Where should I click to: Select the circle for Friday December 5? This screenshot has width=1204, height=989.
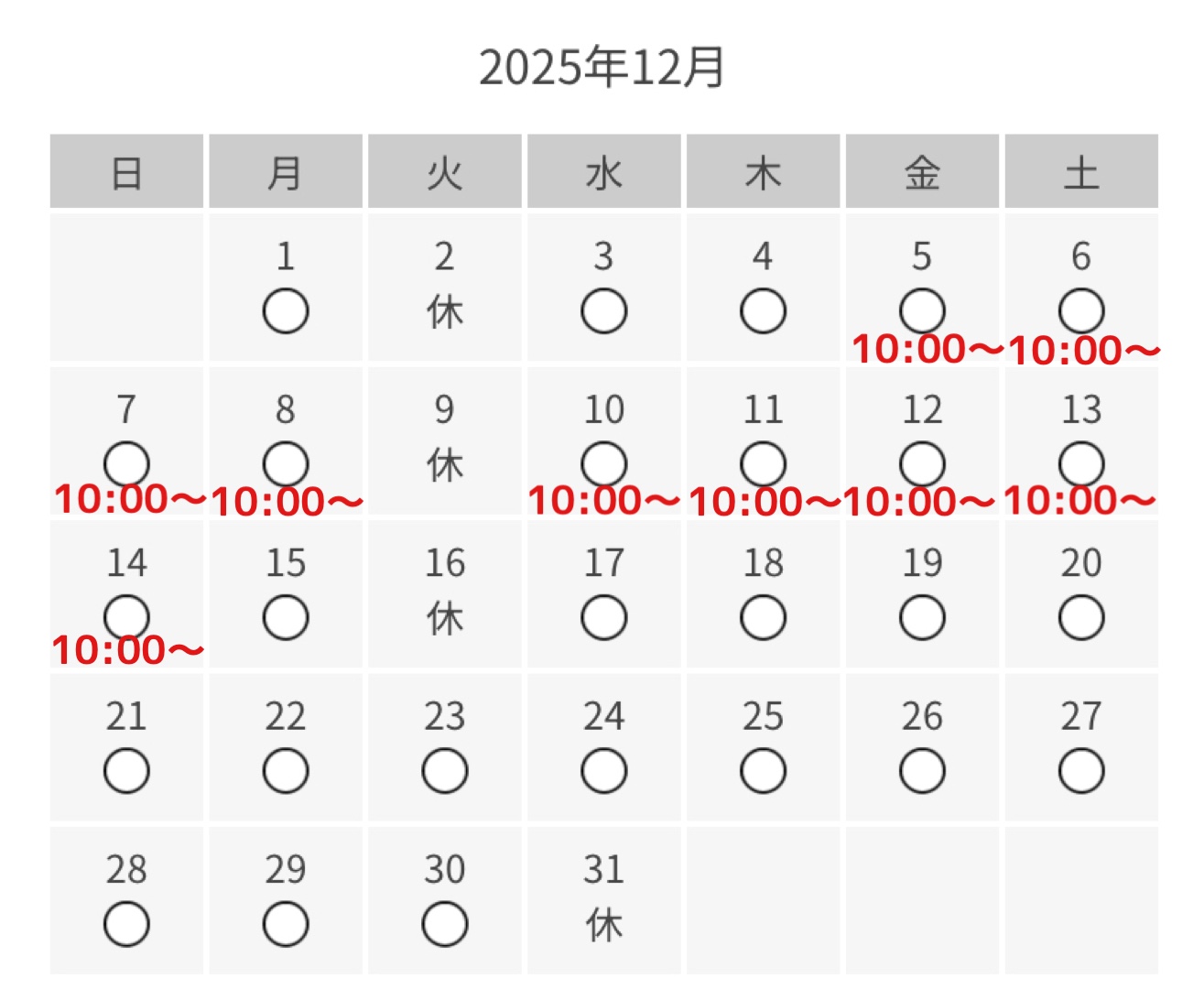click(922, 310)
